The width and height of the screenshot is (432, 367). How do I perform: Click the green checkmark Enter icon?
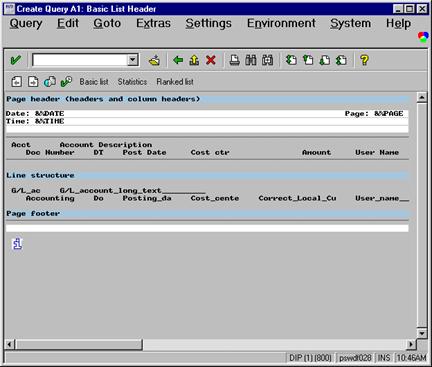15,60
